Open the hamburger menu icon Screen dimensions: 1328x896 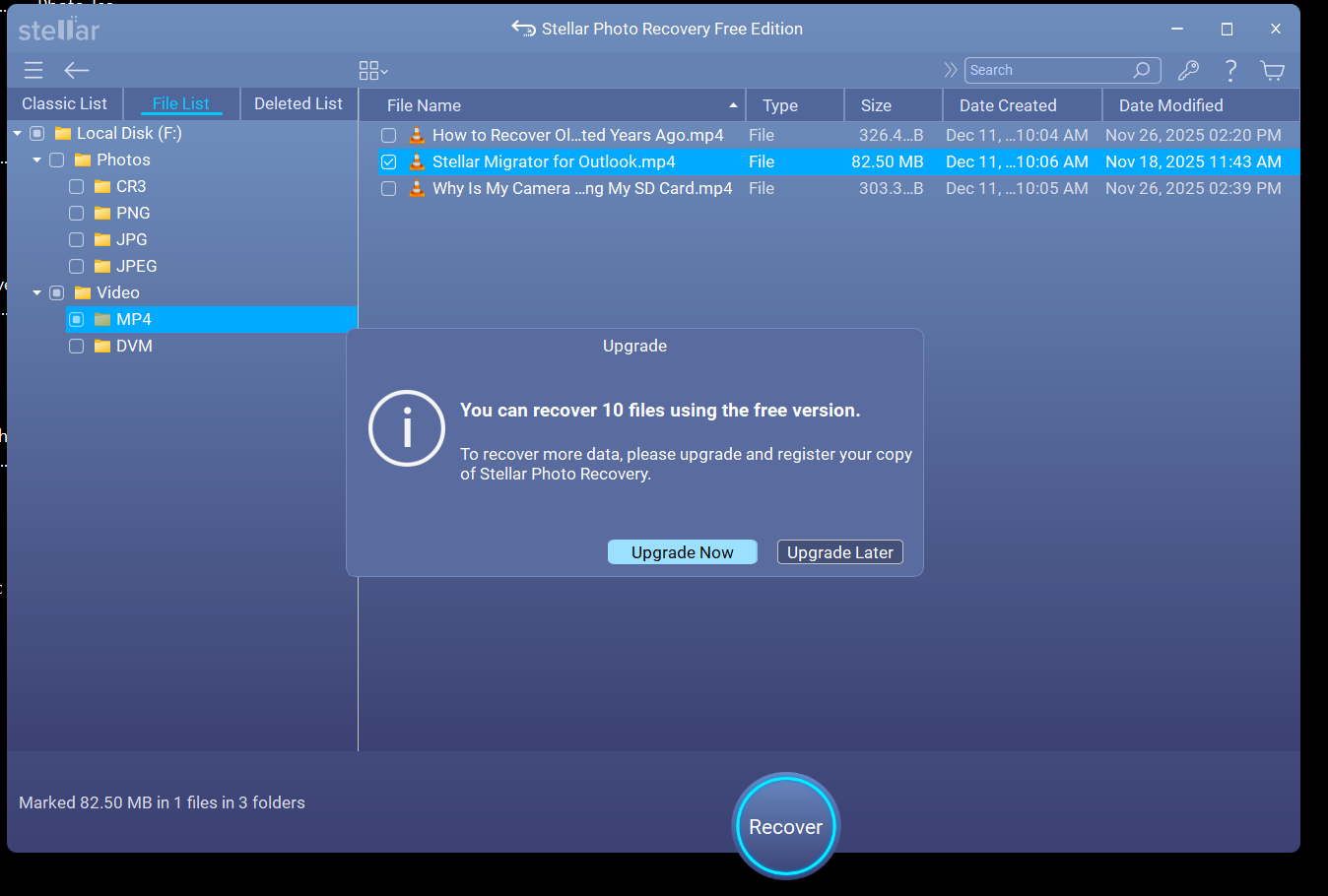[x=33, y=70]
